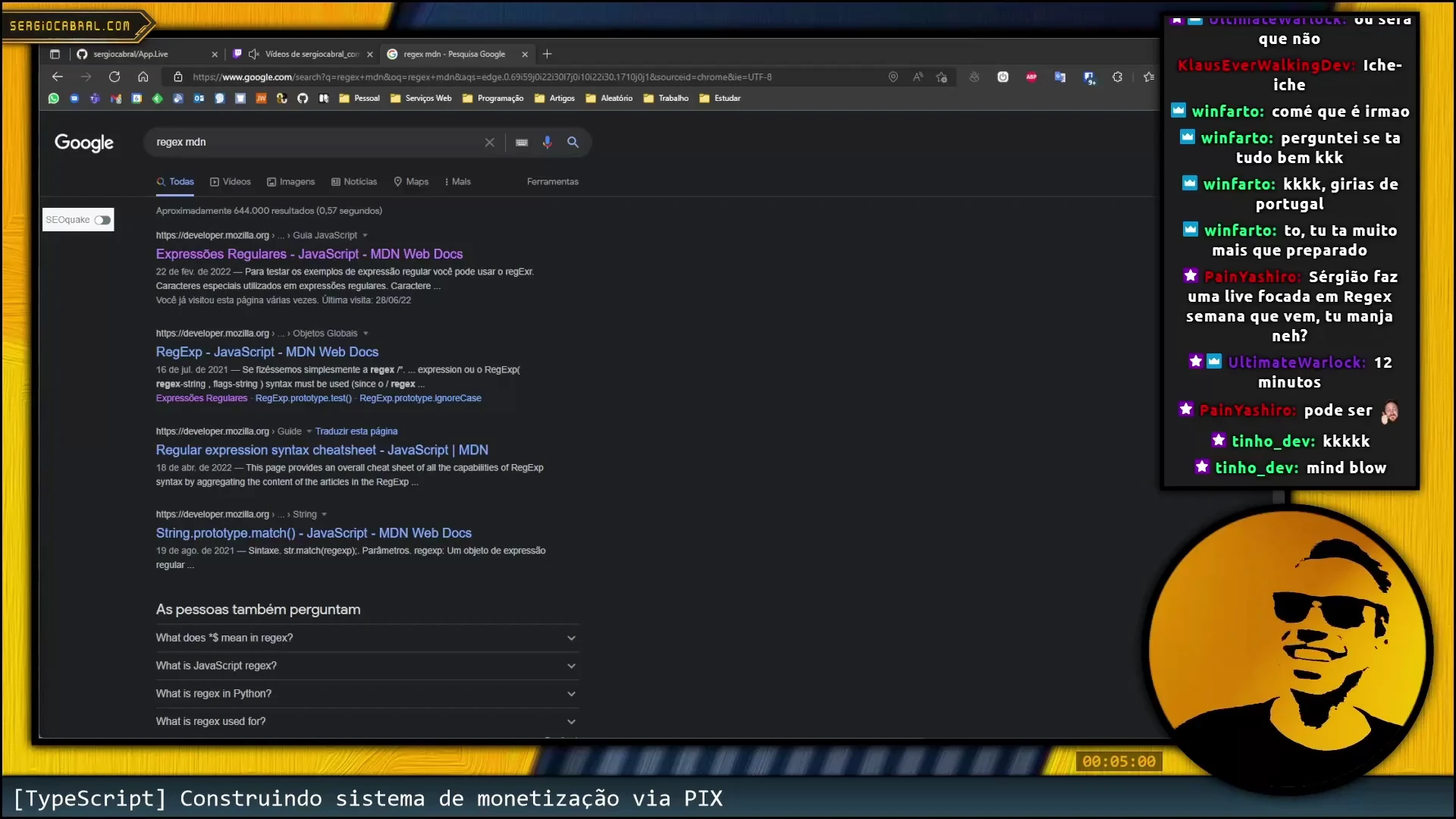Viewport: 1456px width, 819px height.
Task: Open the Serviços Web bookmarks folder
Action: 421,98
